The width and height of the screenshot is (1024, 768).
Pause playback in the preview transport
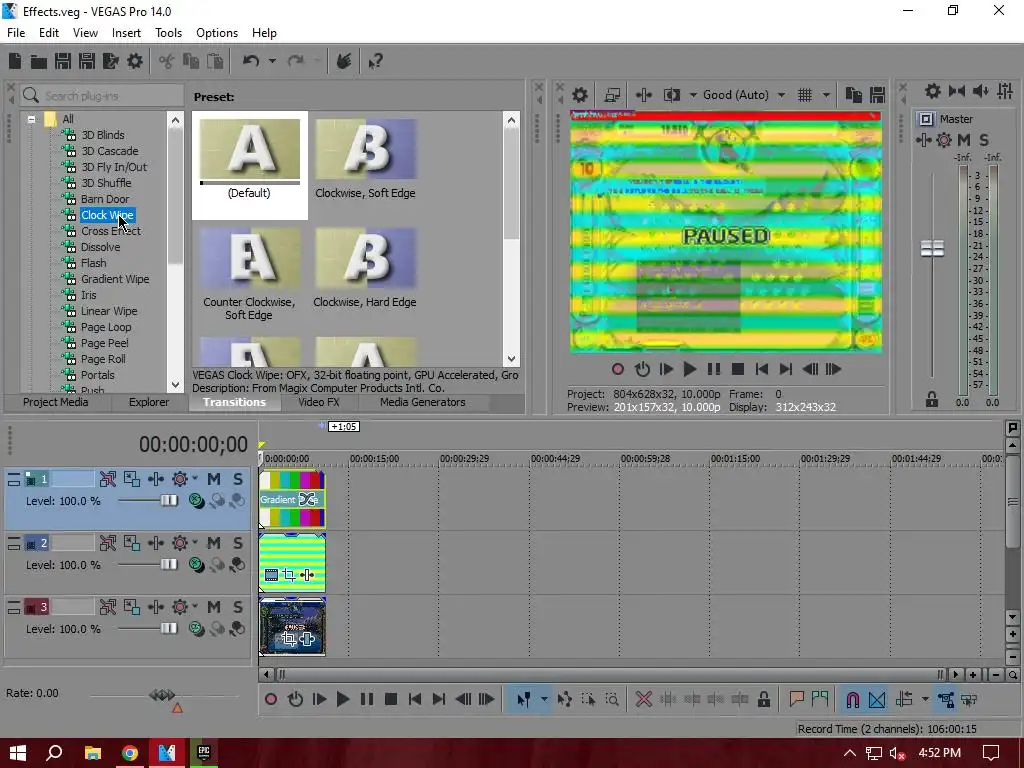pos(714,369)
